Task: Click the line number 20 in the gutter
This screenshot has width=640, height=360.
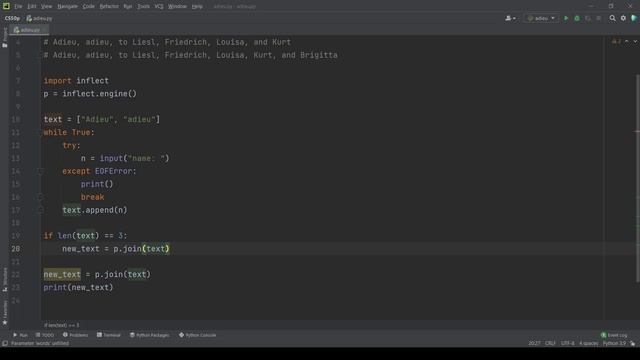Action: coord(16,249)
